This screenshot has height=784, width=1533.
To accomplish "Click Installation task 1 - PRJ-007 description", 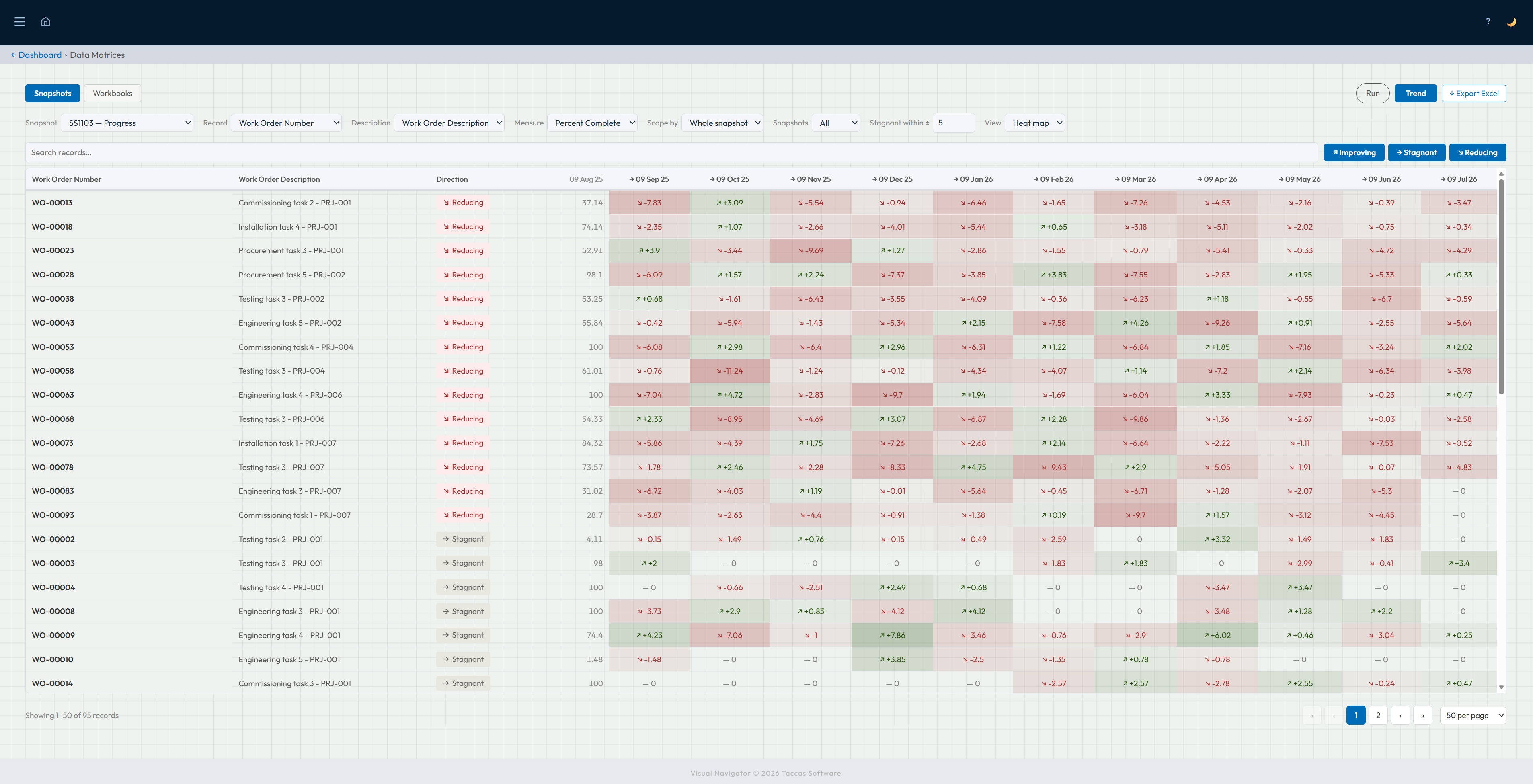I will pyautogui.click(x=287, y=443).
